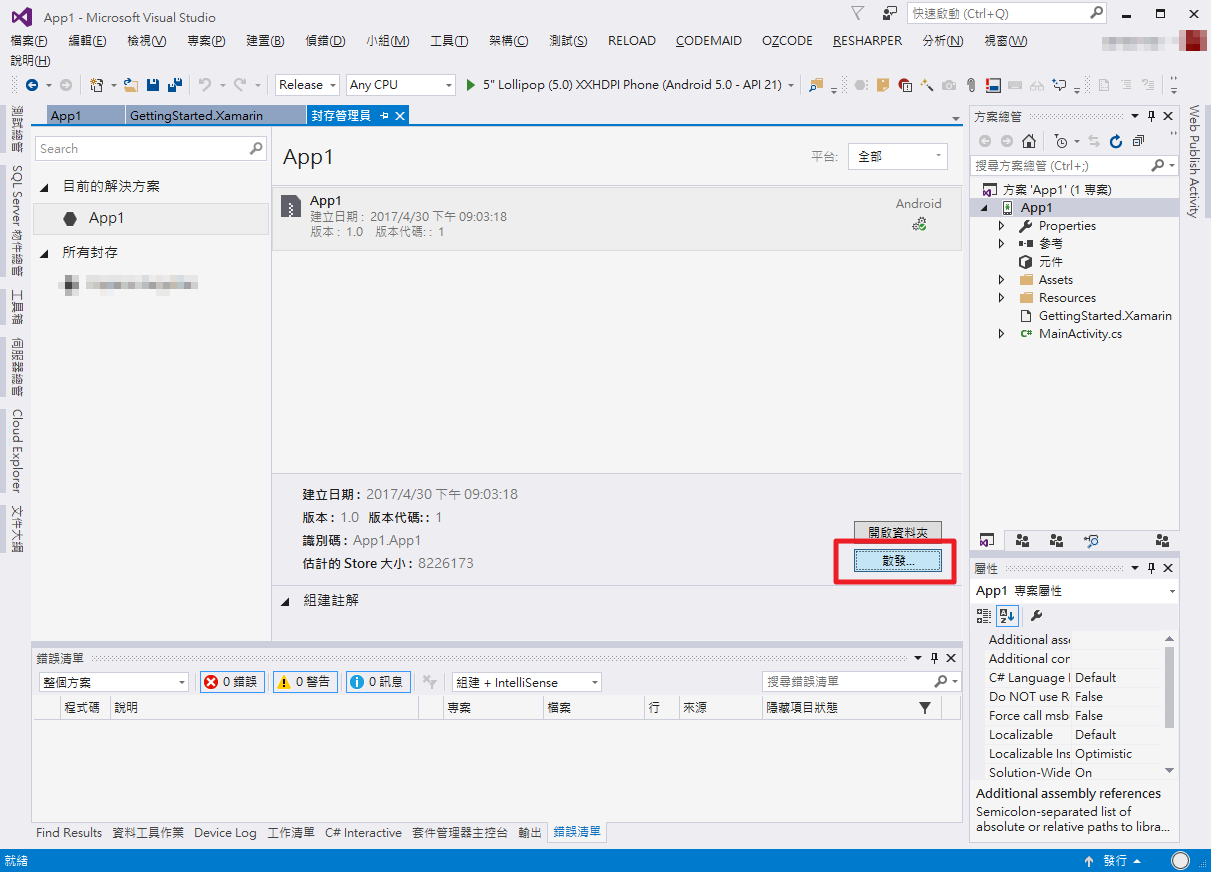The height and width of the screenshot is (872, 1211).
Task: Click the single-disk Save toolbar icon
Action: 153,85
